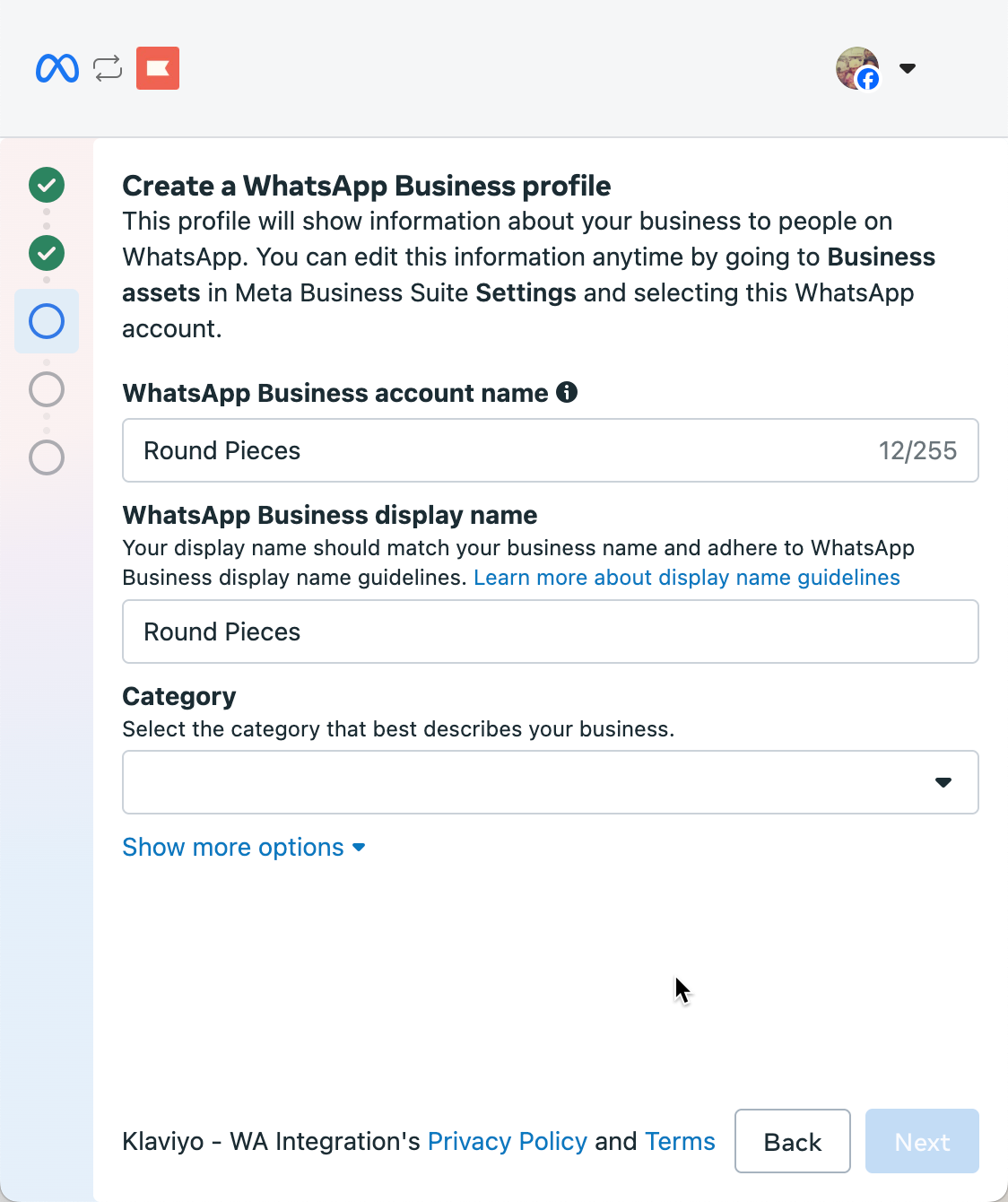Go back with the Back button
1008x1202 pixels.
(792, 1141)
